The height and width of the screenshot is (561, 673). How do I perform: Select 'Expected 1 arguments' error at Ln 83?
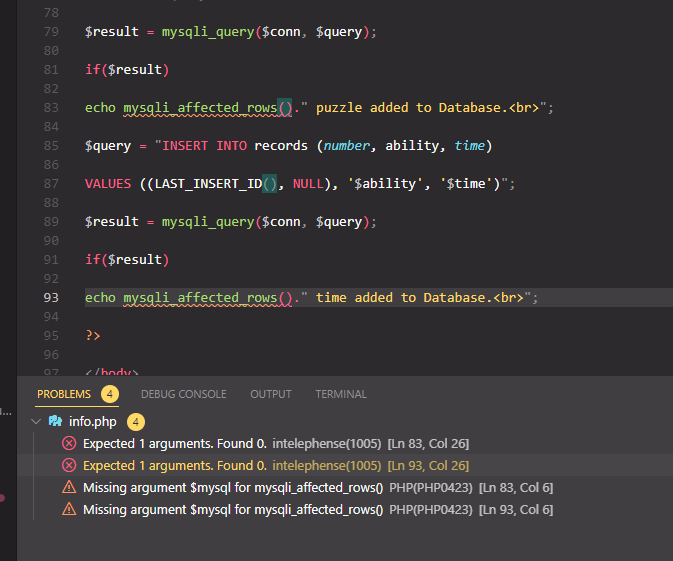[175, 443]
